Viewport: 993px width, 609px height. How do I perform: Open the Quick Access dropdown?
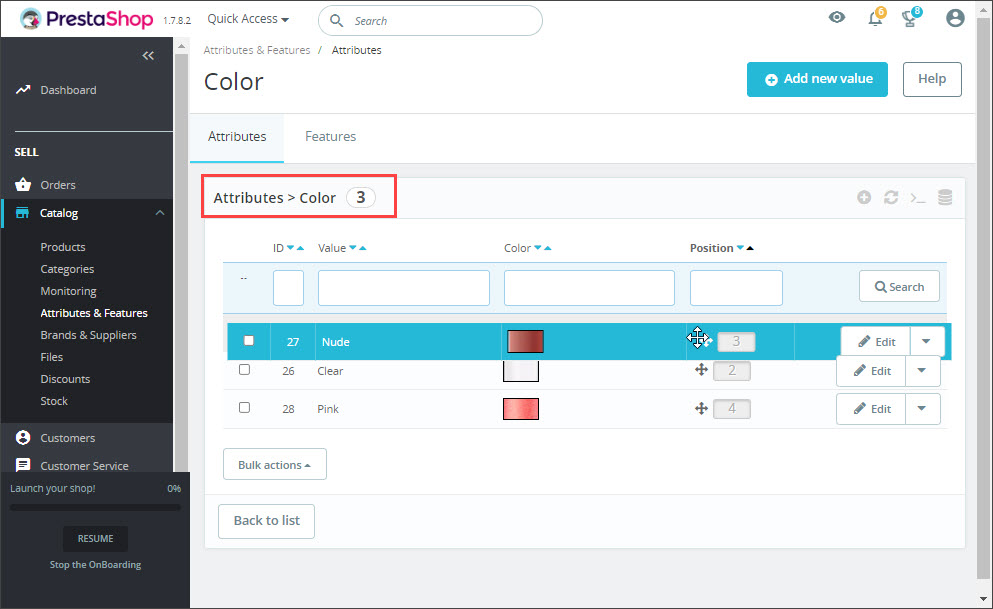point(246,18)
